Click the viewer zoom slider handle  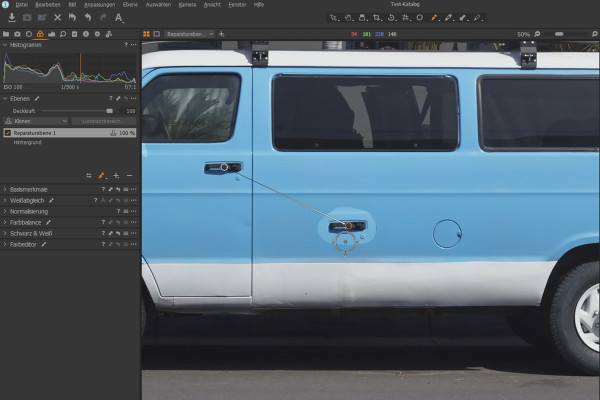[559, 34]
